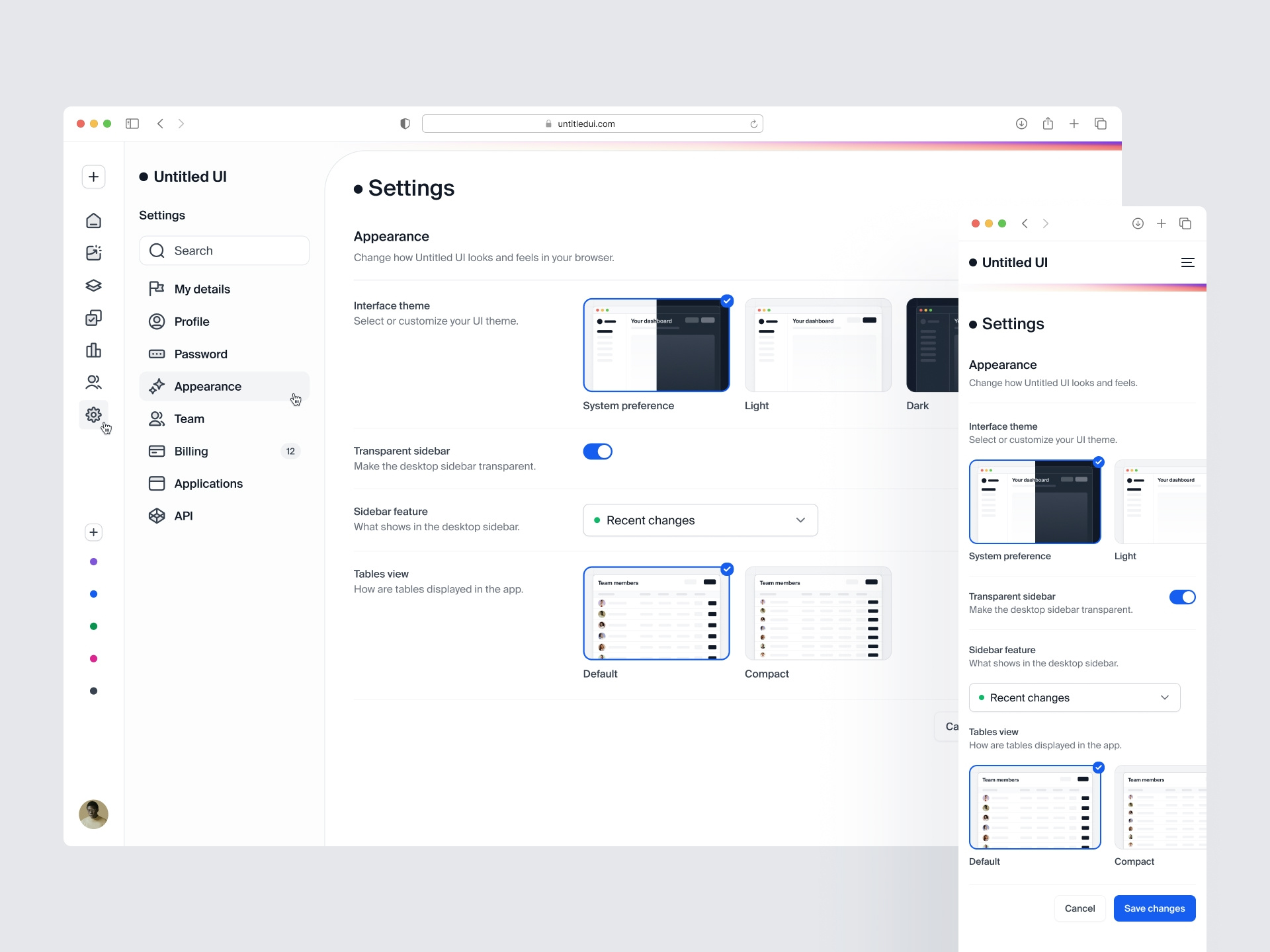Expand Recent changes dropdown in mobile view
Screen dimensions: 1270x952
(x=1074, y=697)
